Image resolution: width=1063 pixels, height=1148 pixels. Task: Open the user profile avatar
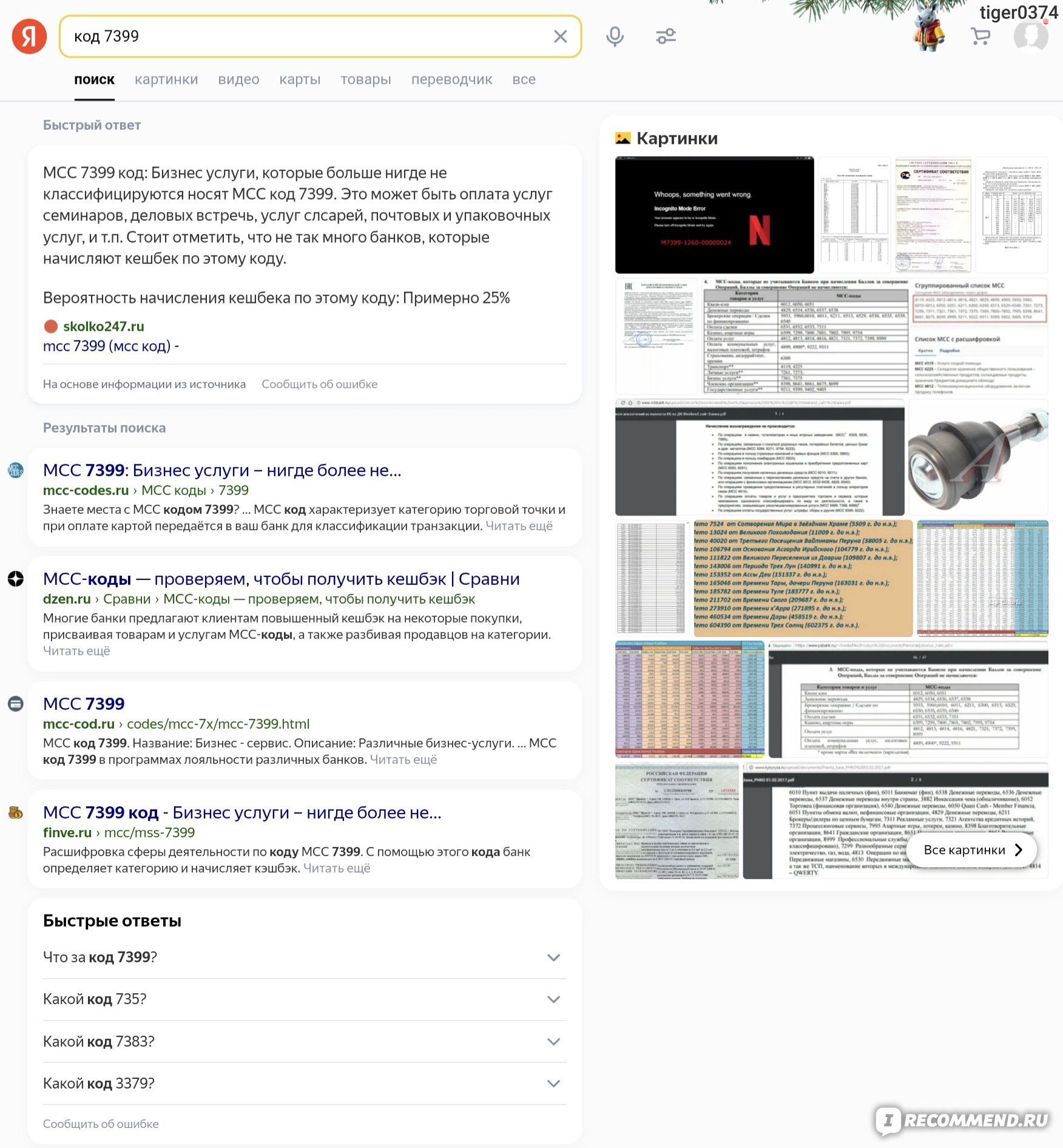pos(1031,35)
